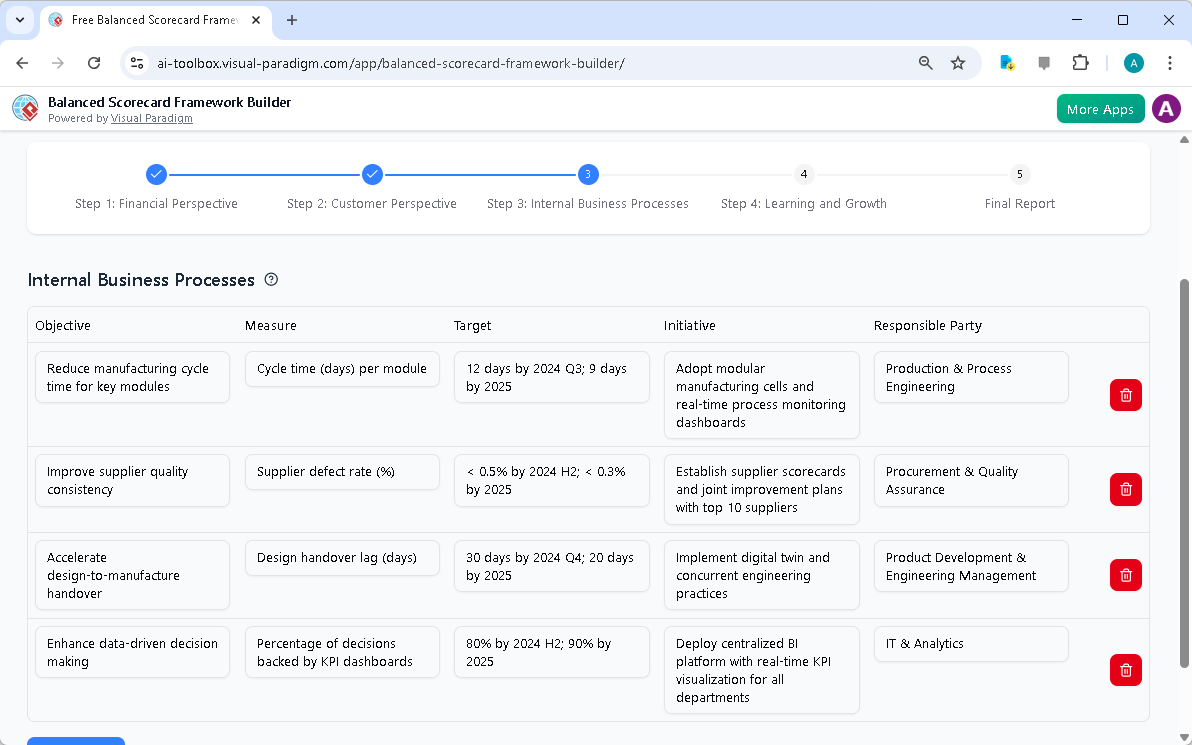Return to Step 1: Financial Perspective
Viewport: 1192px width, 745px height.
(x=156, y=188)
